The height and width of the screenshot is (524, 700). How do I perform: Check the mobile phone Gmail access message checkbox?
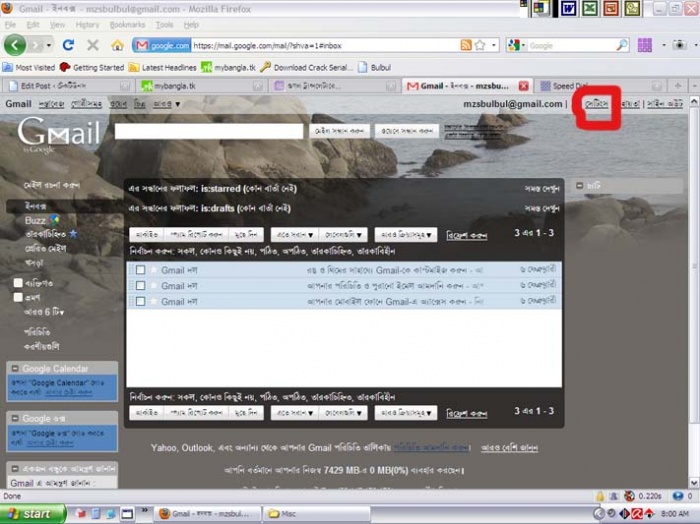coord(141,301)
